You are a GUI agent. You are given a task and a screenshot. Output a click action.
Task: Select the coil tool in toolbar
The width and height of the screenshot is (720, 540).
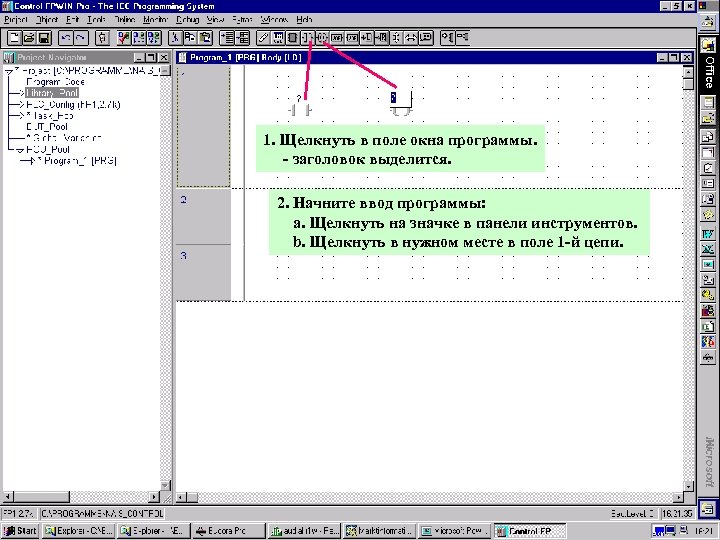pyautogui.click(x=322, y=38)
